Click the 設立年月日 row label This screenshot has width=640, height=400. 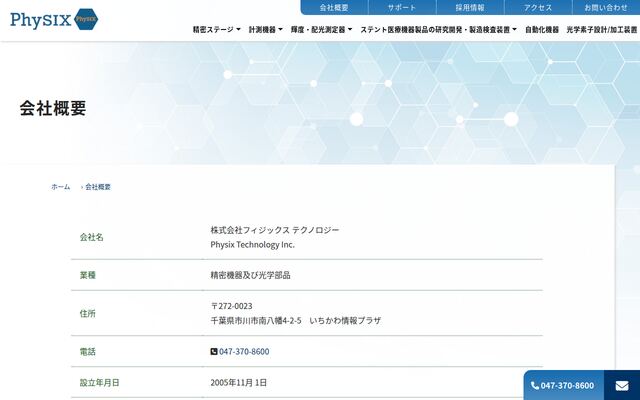pos(100,382)
